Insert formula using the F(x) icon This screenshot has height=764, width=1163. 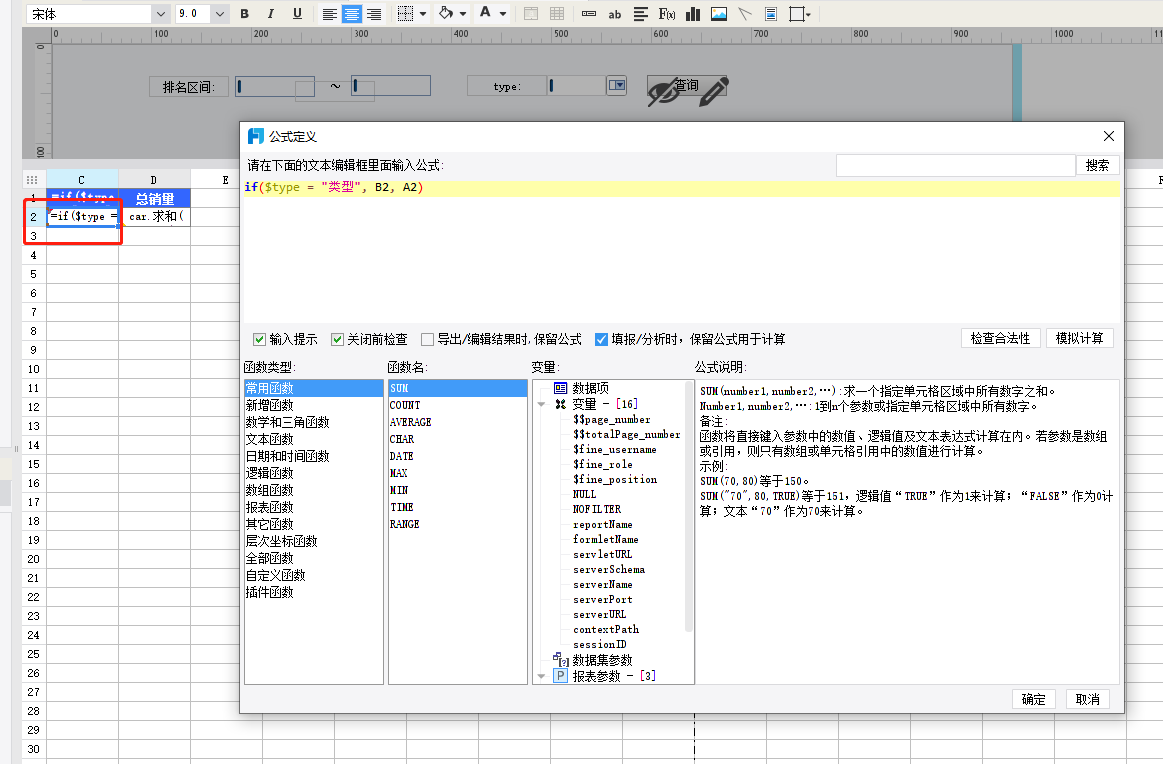pyautogui.click(x=667, y=14)
